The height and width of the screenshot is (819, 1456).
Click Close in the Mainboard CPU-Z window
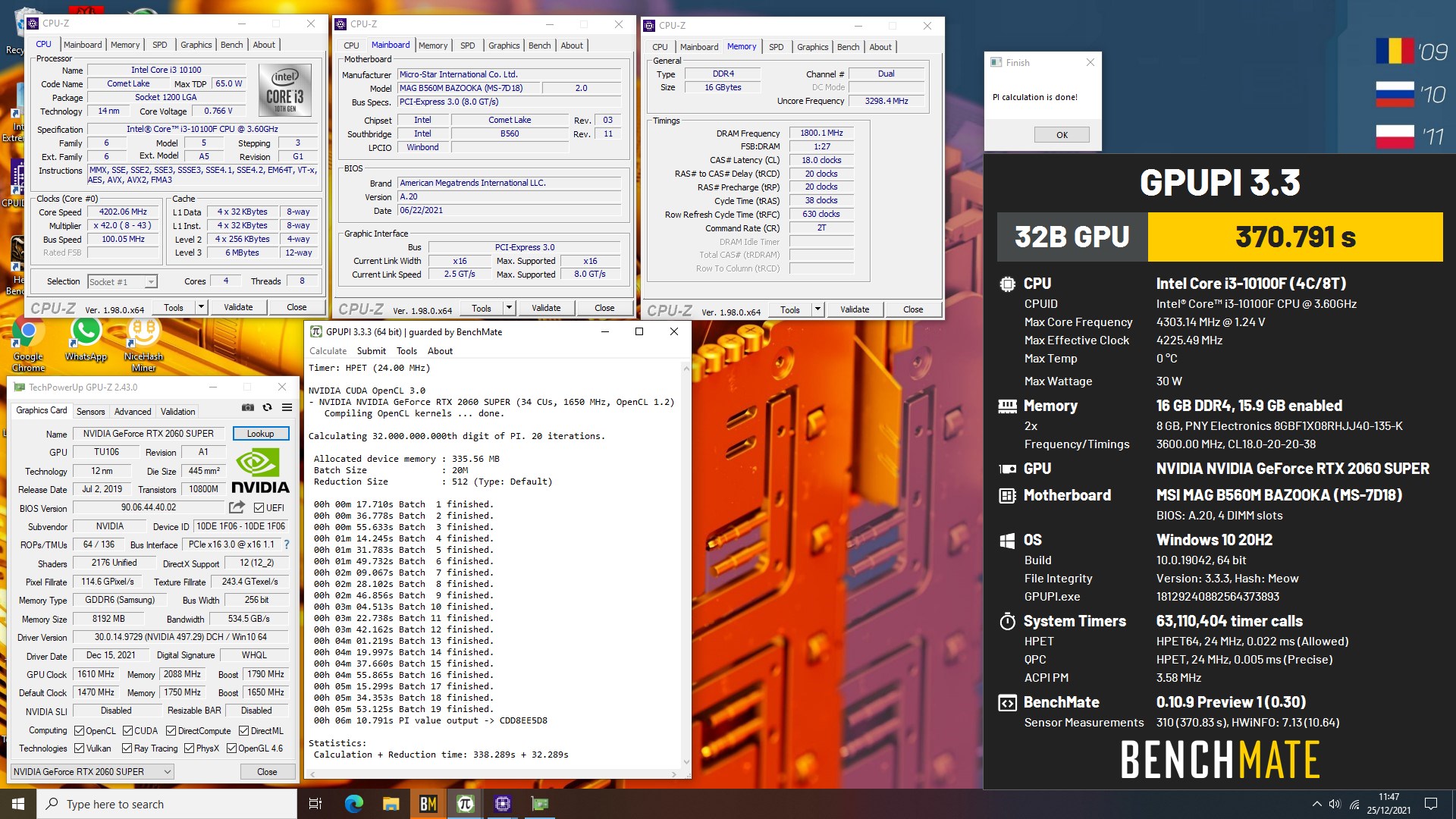tap(604, 308)
